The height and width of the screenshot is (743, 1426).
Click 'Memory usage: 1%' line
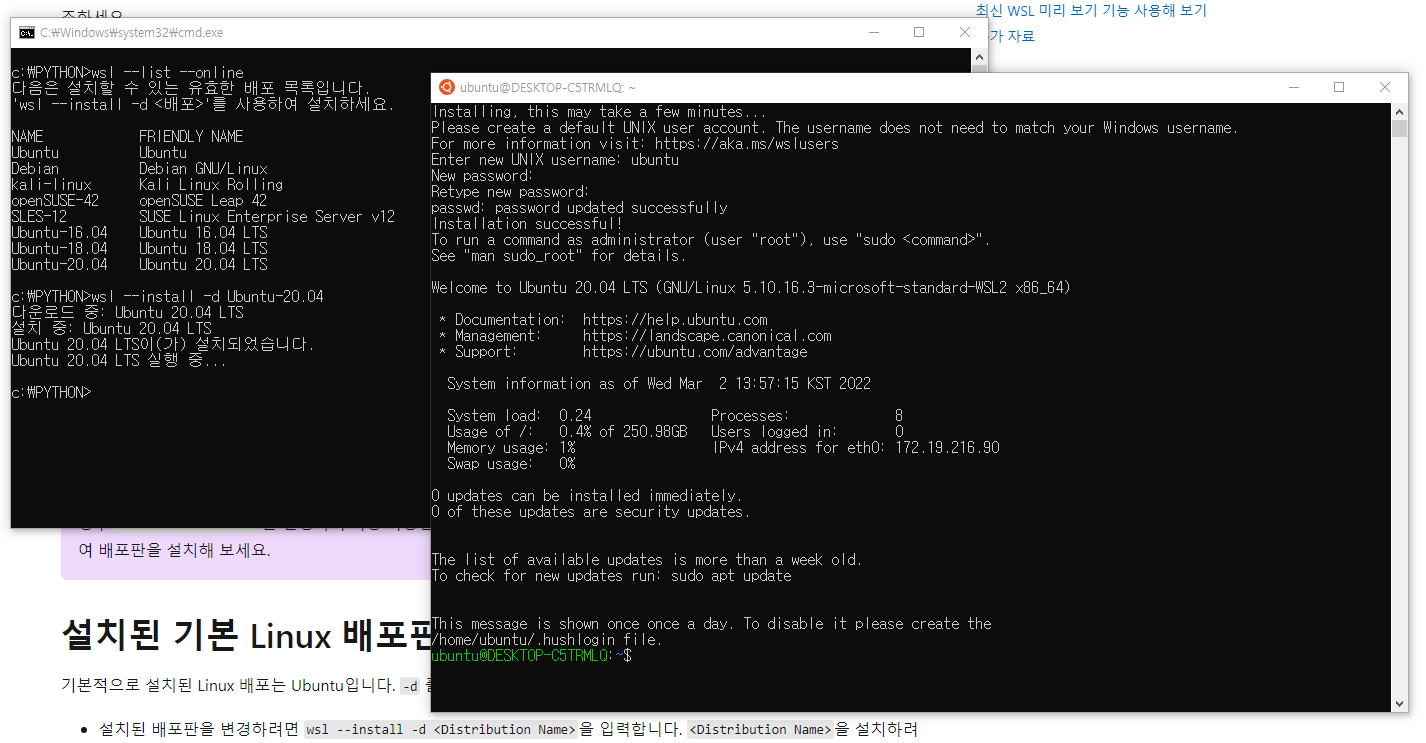(511, 448)
